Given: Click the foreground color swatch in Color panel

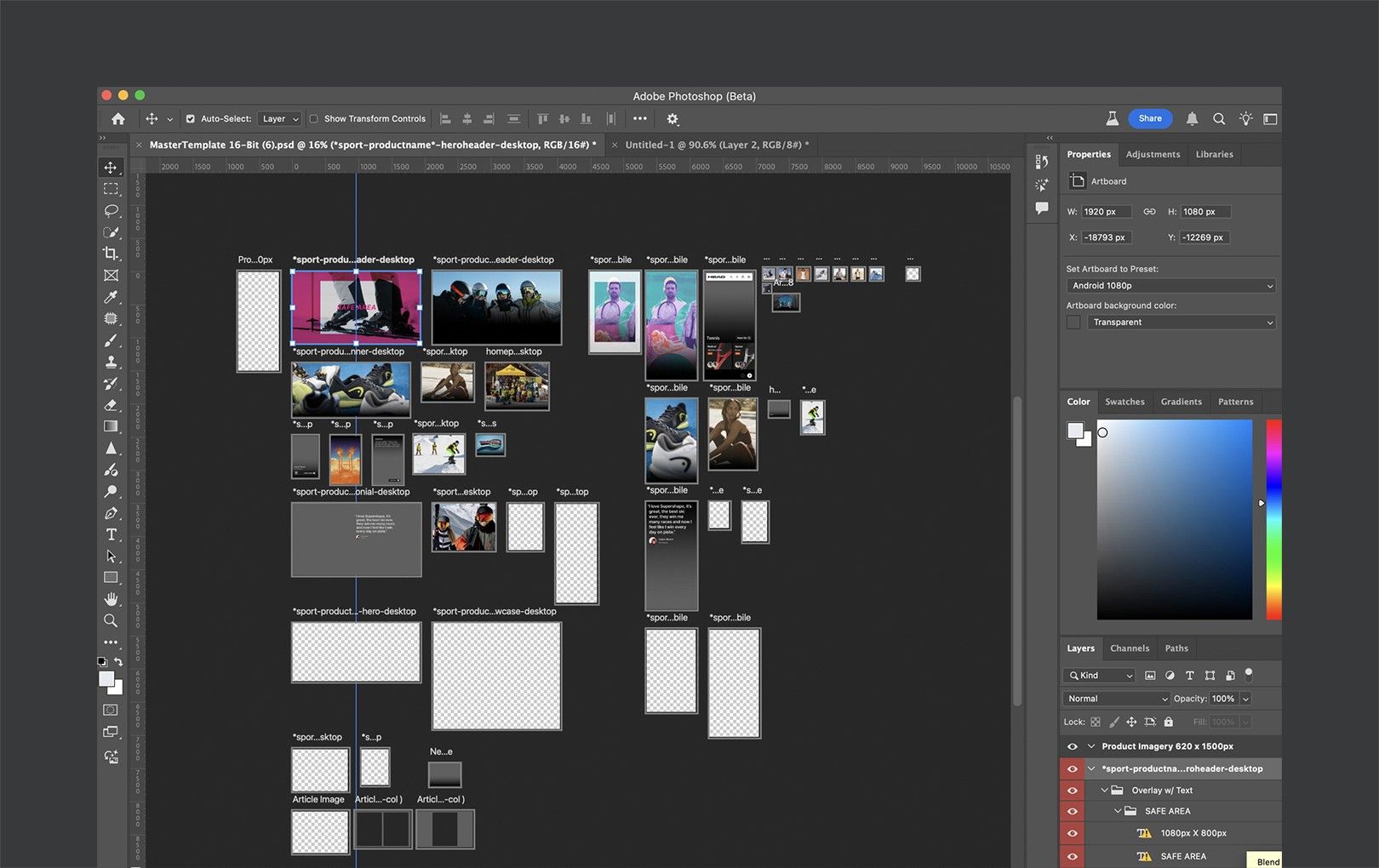Looking at the screenshot, I should coord(1076,431).
